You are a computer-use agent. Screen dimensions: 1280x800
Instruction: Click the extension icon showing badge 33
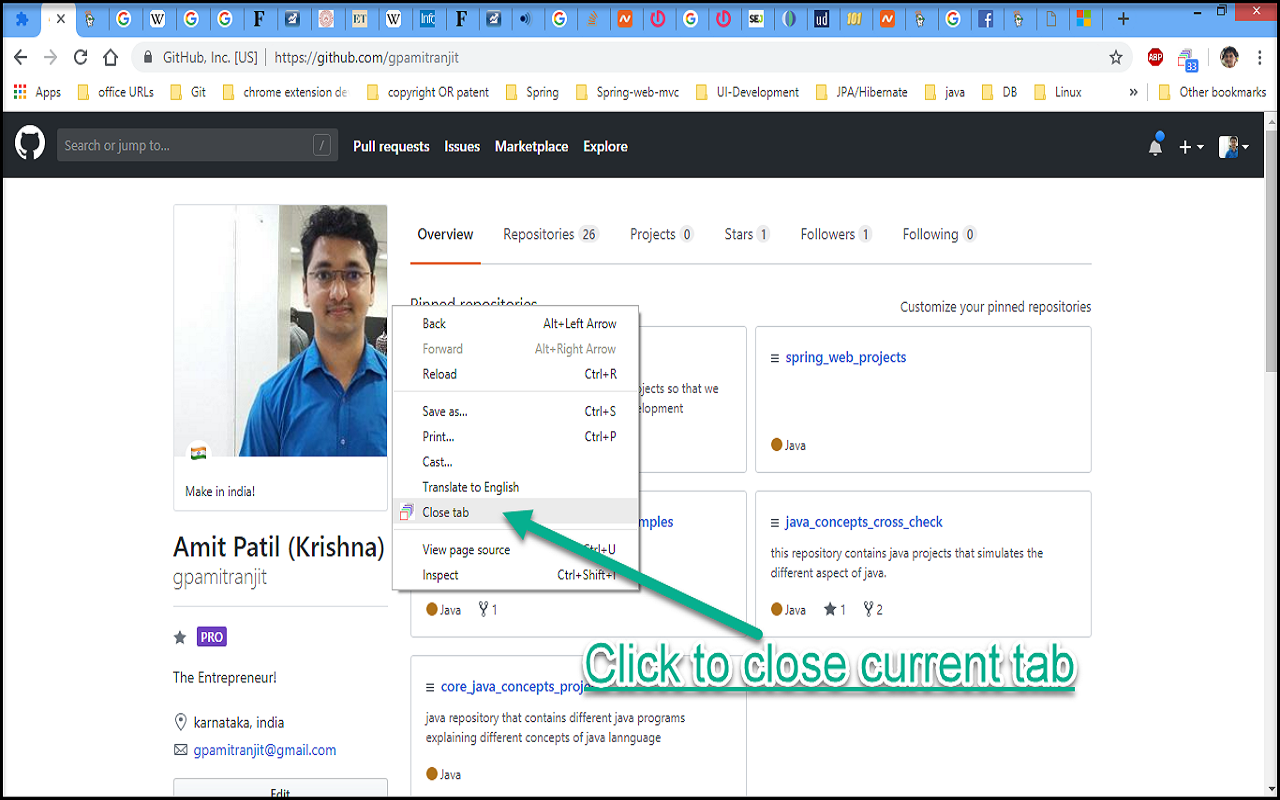pyautogui.click(x=1186, y=59)
